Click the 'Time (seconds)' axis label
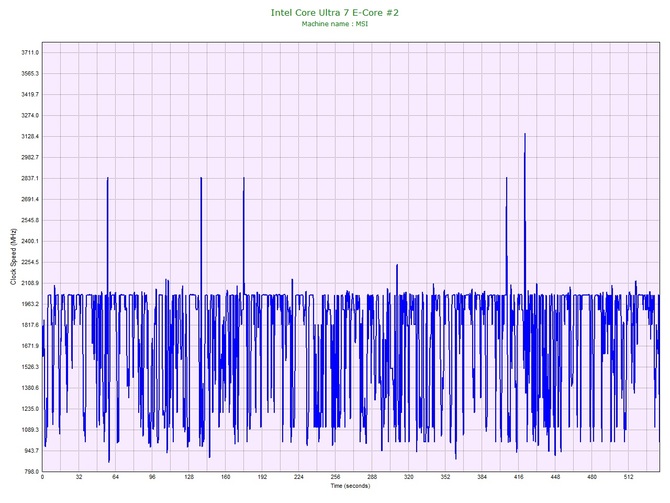Image resolution: width=670 pixels, height=503 pixels. pyautogui.click(x=350, y=486)
